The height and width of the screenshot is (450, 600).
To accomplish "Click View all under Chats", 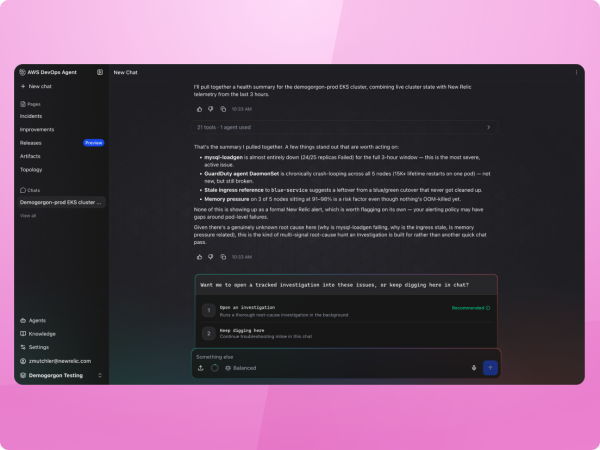I will click(x=28, y=216).
